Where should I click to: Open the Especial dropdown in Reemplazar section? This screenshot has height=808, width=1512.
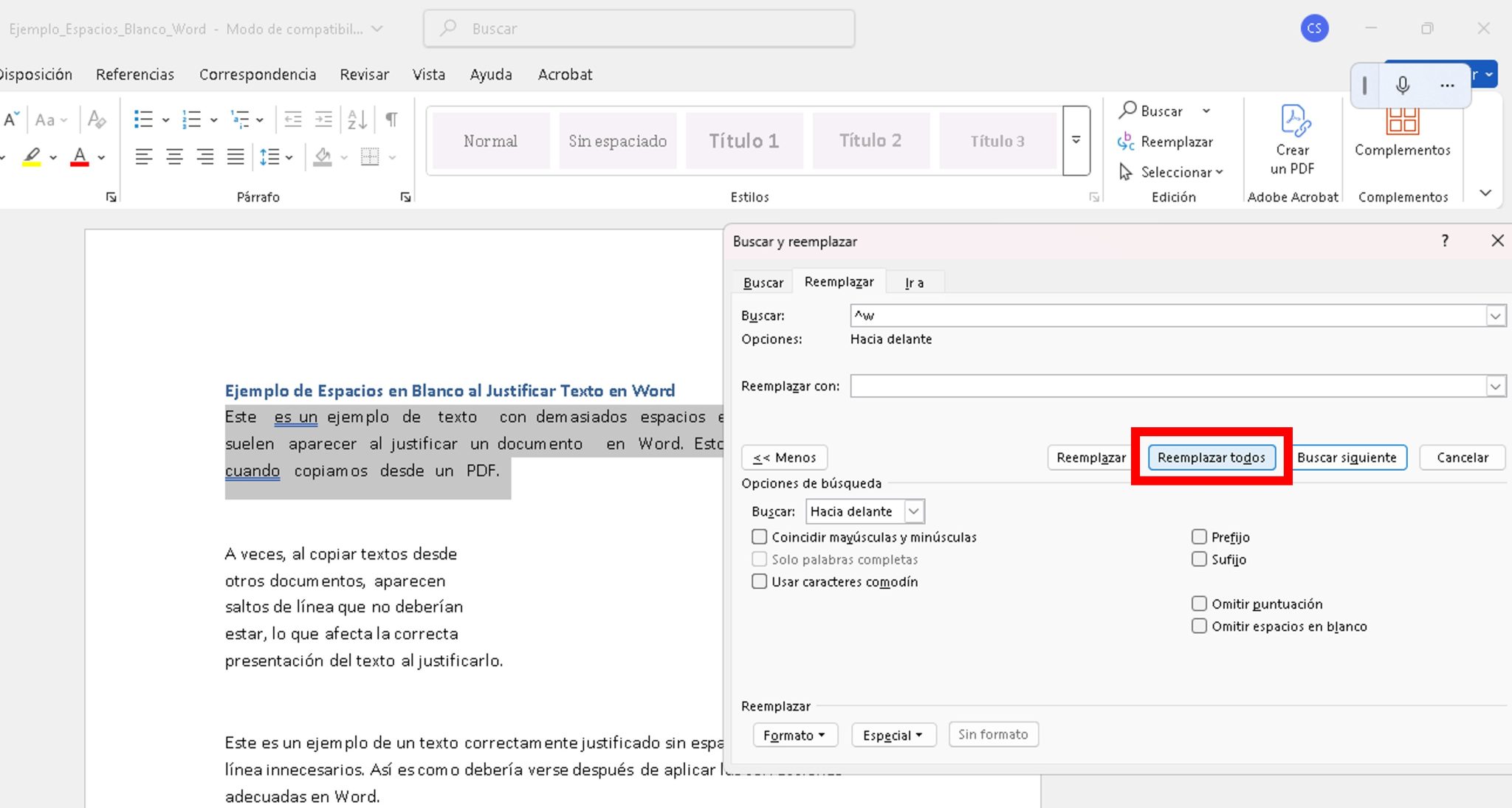coord(893,734)
